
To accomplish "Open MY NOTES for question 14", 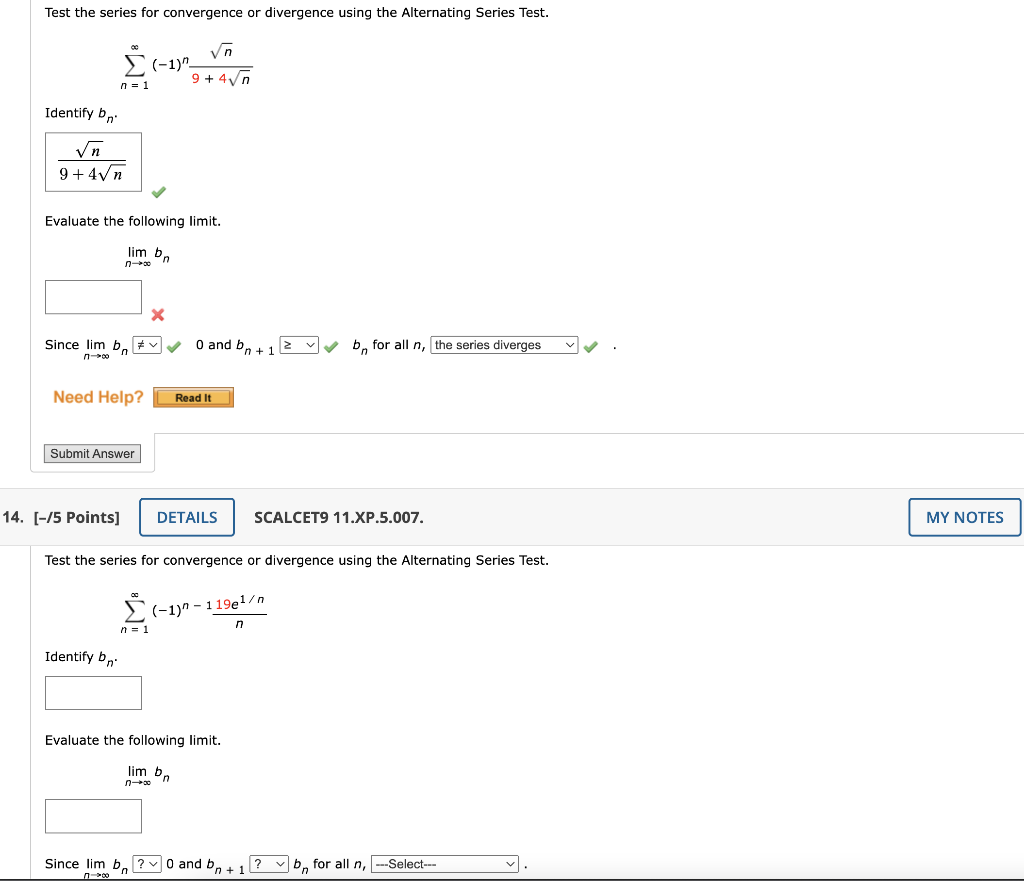I will [965, 517].
